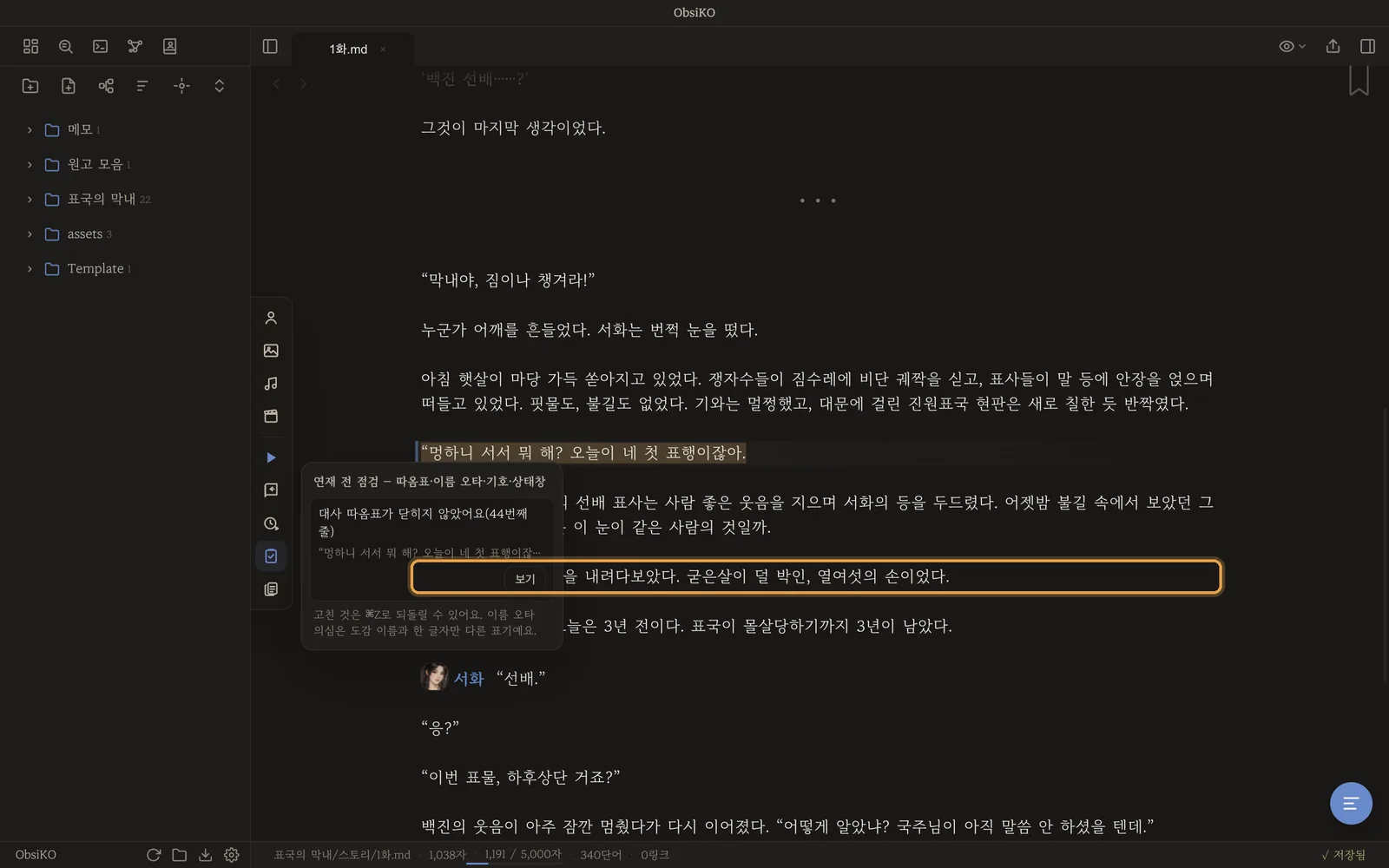The image size is (1389, 868).
Task: Click the highlighted line "멍하니 서서 뭐 해?"
Action: (582, 453)
